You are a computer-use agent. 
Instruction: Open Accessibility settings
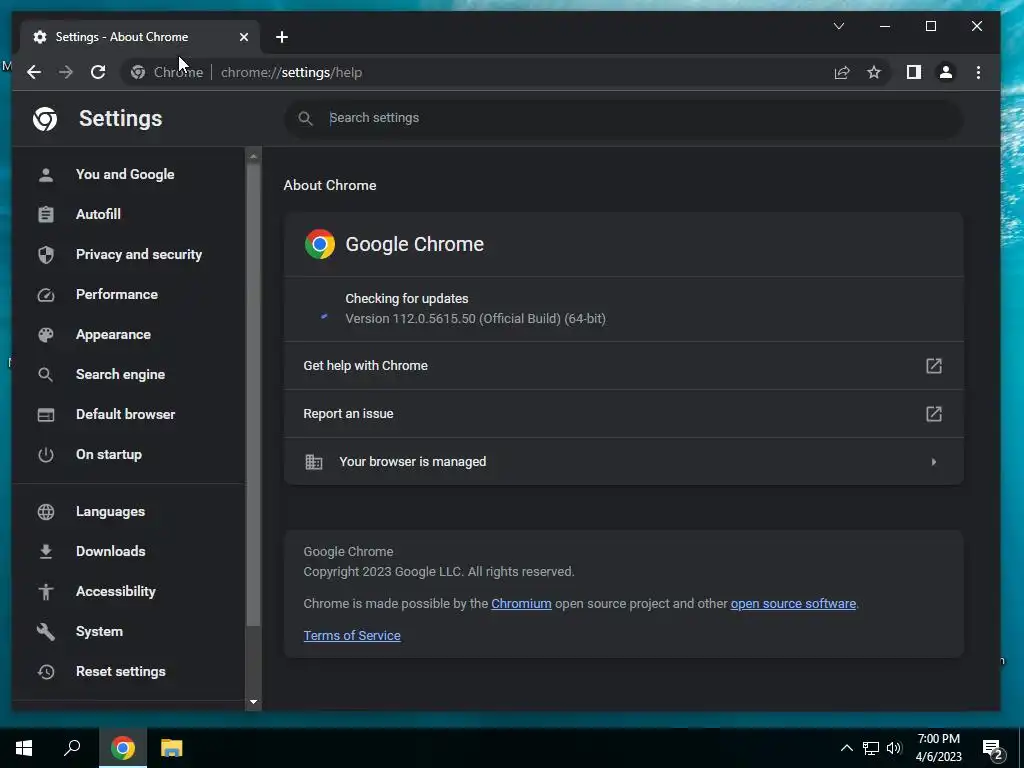(116, 592)
